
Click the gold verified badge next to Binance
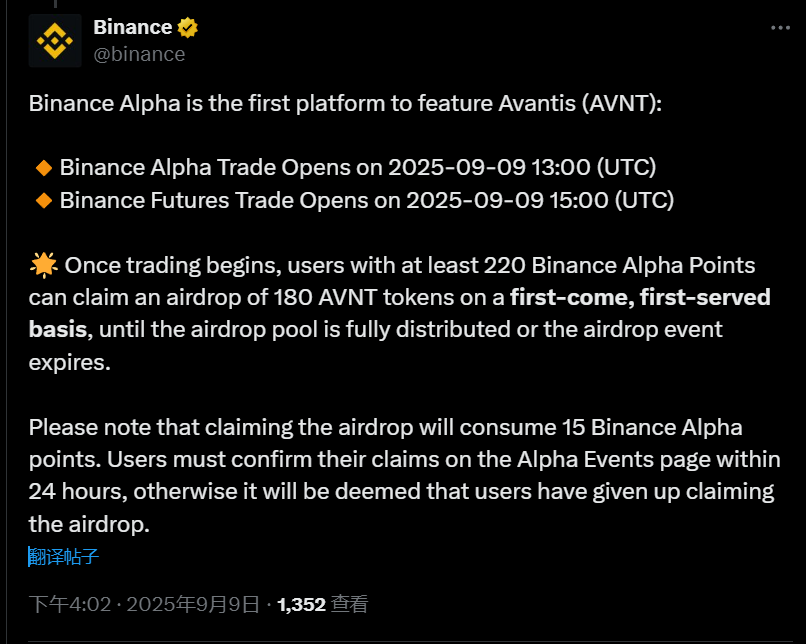[x=188, y=28]
